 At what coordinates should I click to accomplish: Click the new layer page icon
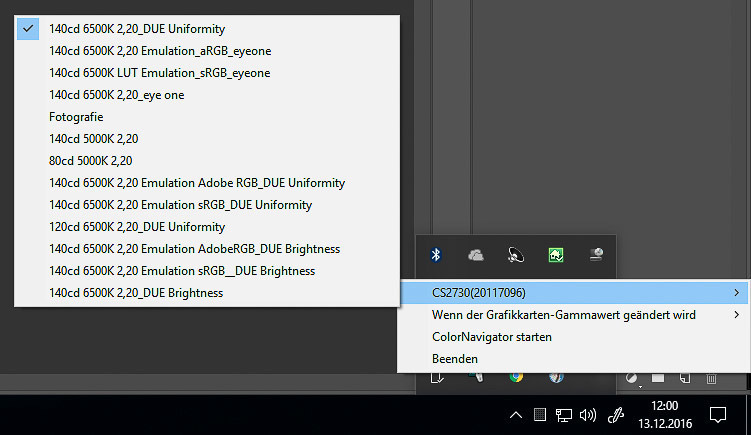(x=685, y=378)
